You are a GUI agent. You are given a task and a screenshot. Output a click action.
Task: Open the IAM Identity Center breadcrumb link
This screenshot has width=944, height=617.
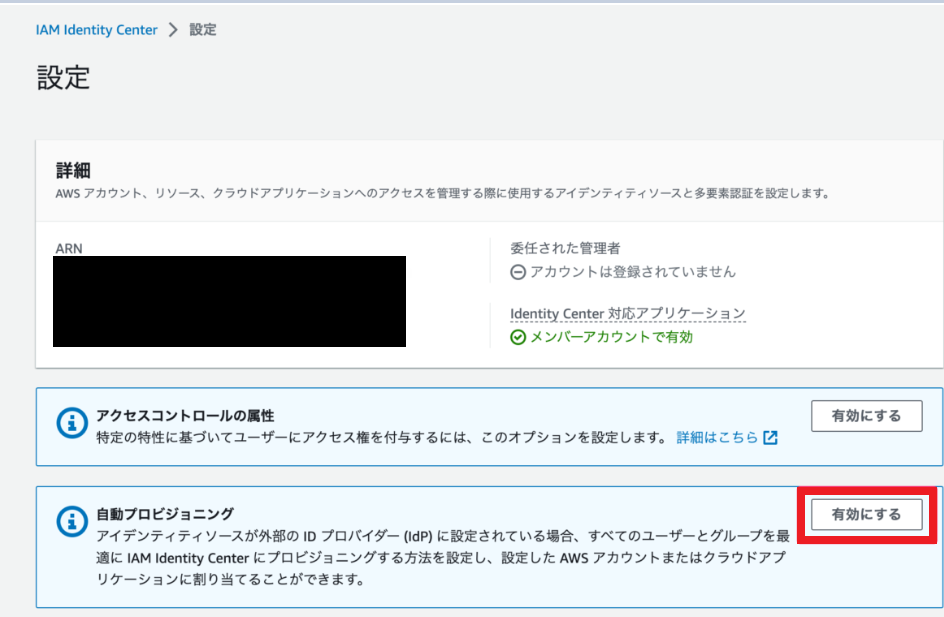(x=96, y=30)
